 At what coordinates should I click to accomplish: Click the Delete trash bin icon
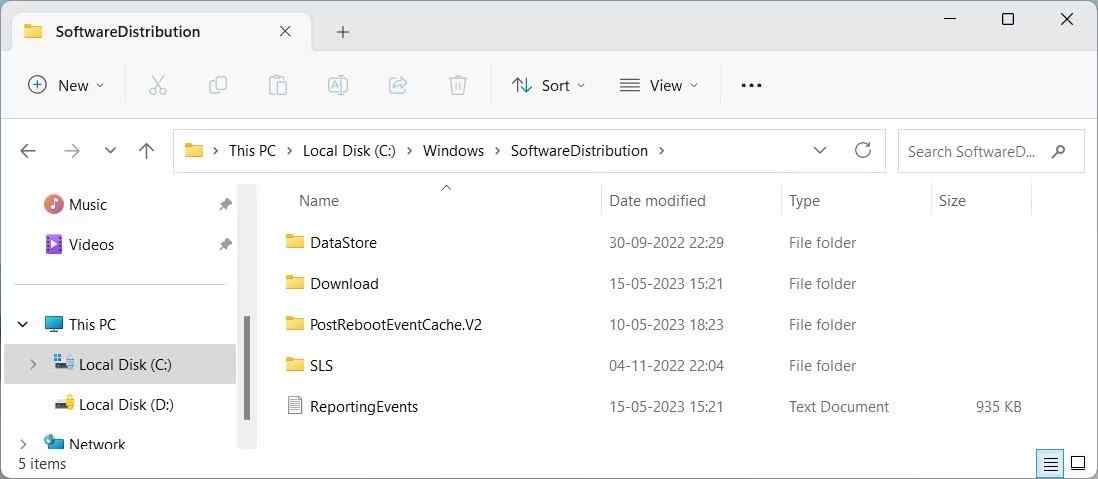click(x=457, y=85)
